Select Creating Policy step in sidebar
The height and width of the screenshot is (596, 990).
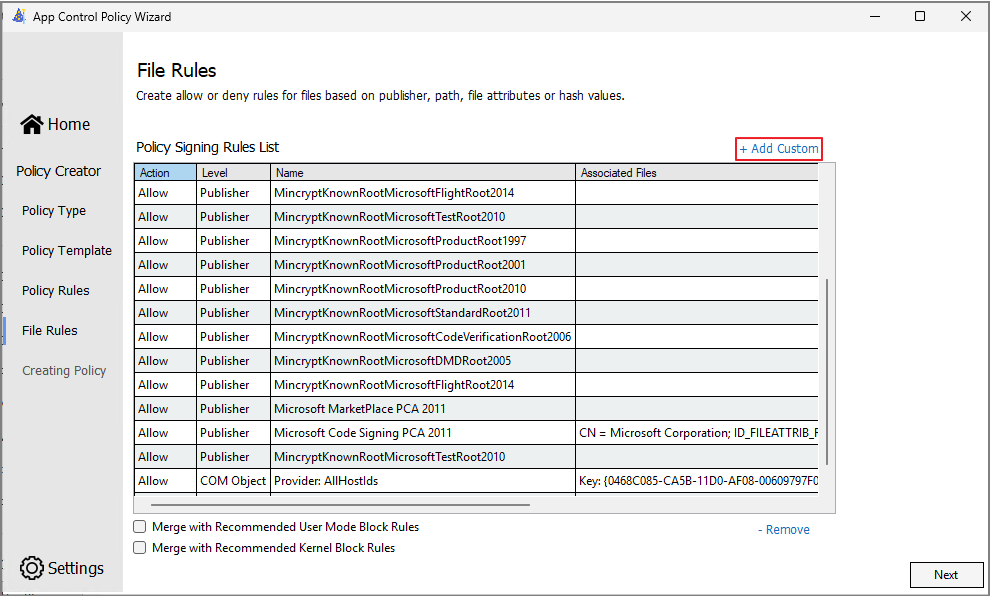64,371
